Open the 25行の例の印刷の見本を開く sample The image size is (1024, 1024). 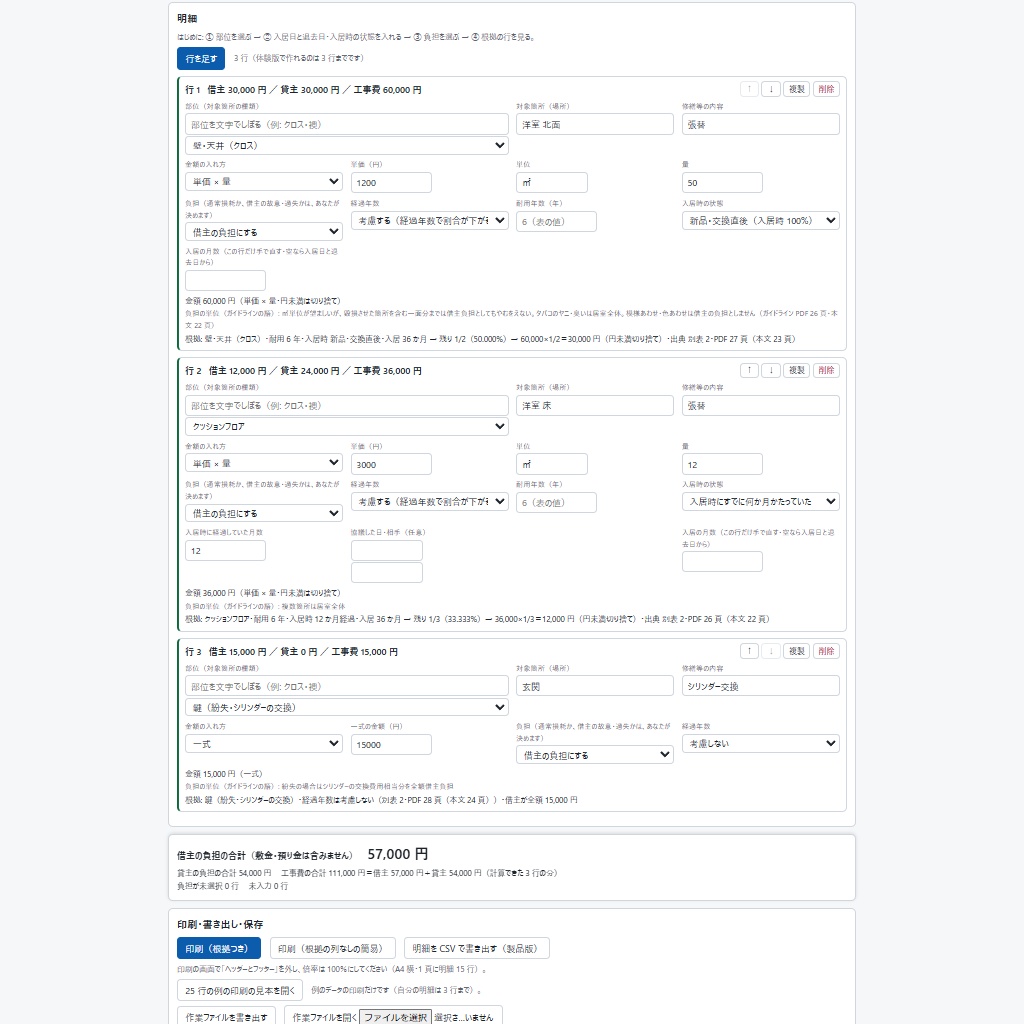pos(240,990)
